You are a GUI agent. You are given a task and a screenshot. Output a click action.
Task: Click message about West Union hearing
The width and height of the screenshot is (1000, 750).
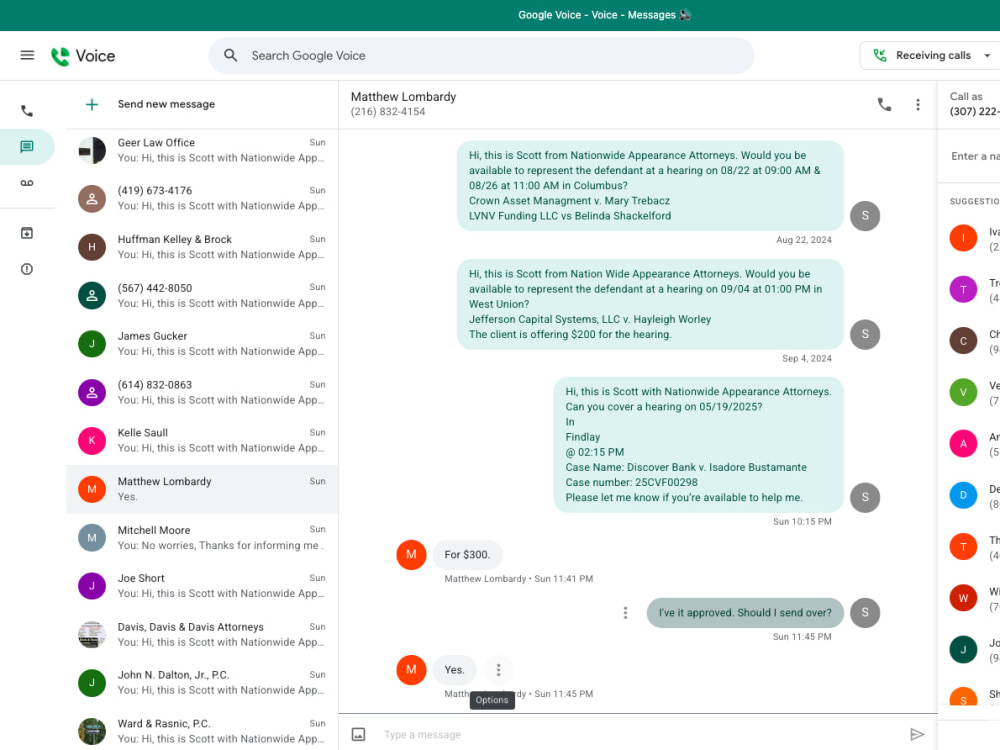click(x=650, y=304)
